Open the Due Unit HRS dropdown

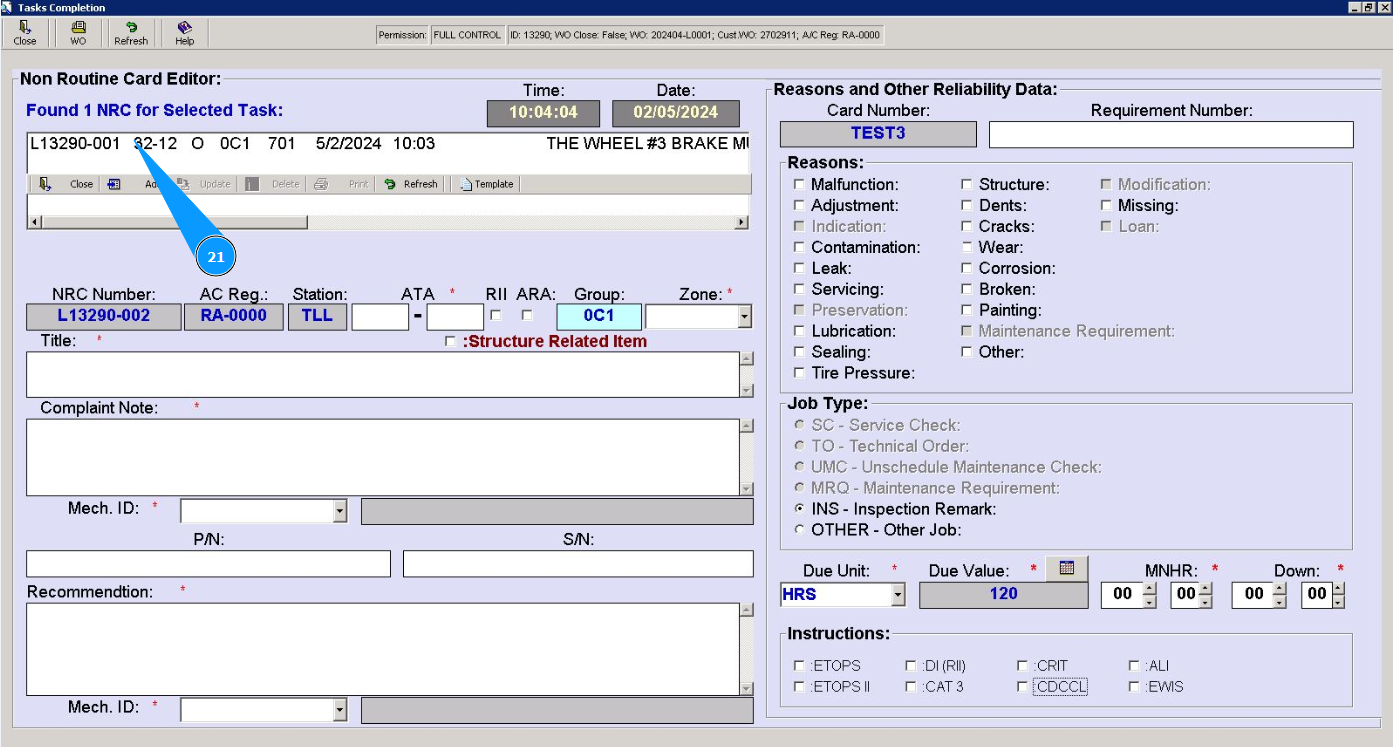(x=897, y=595)
